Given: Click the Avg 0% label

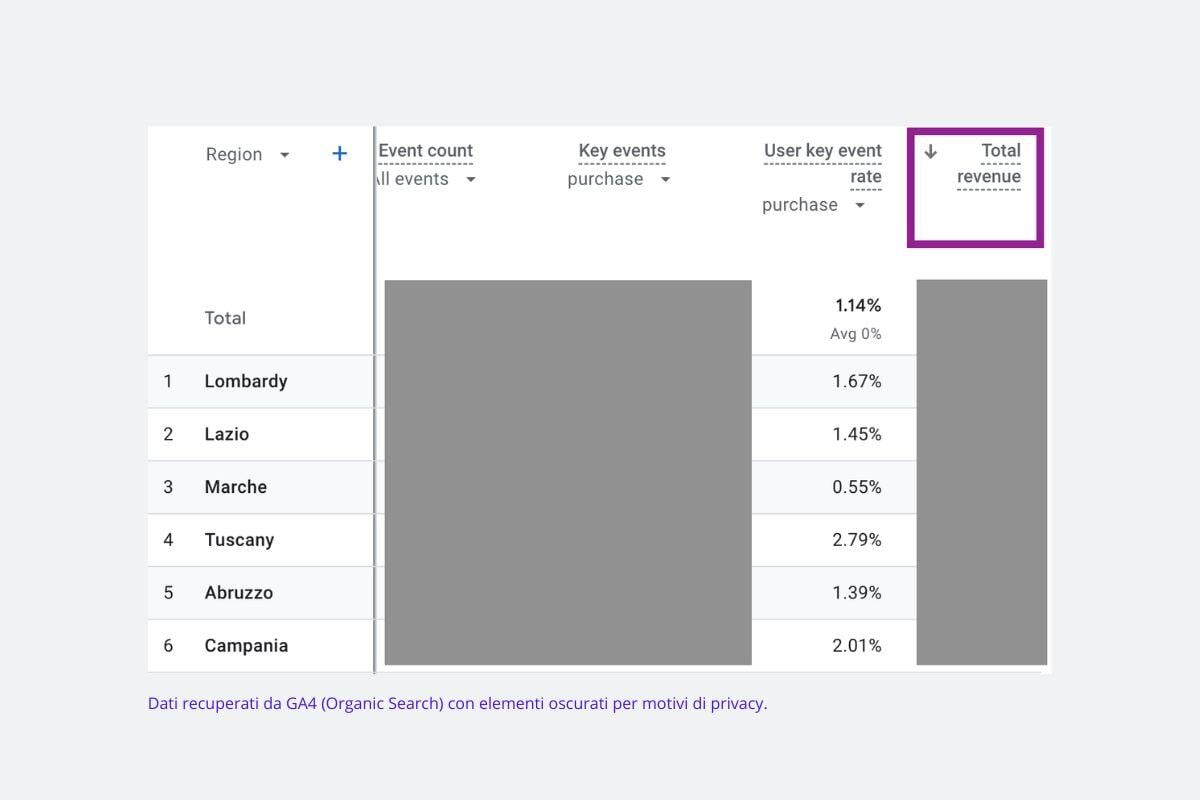Looking at the screenshot, I should click(856, 334).
